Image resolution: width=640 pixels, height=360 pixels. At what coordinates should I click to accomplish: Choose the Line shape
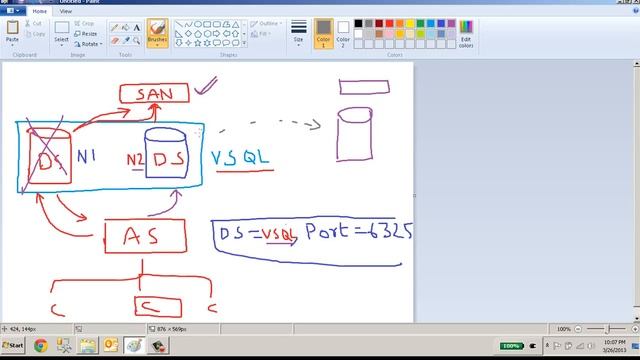(x=179, y=24)
